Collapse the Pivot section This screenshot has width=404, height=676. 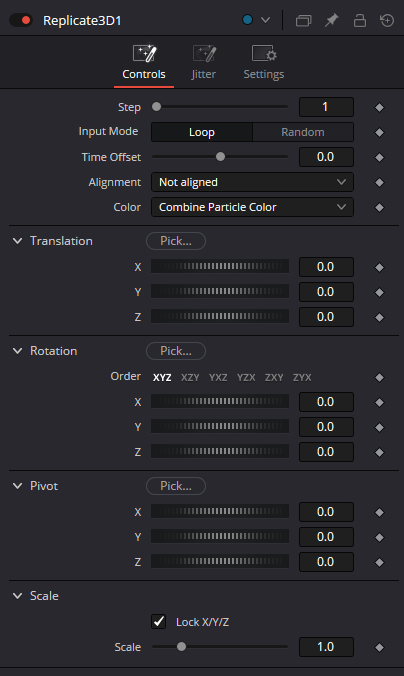(18, 485)
